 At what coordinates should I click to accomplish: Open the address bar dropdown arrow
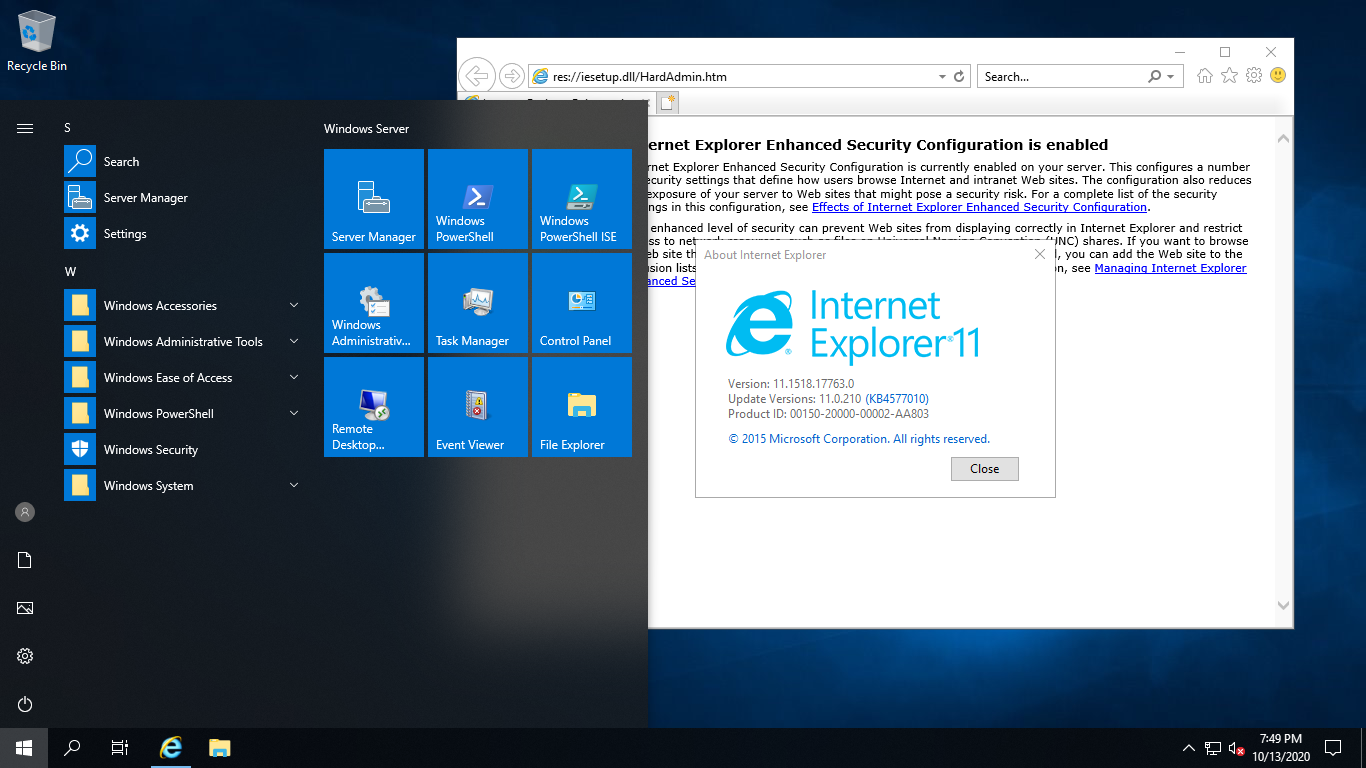[x=942, y=76]
